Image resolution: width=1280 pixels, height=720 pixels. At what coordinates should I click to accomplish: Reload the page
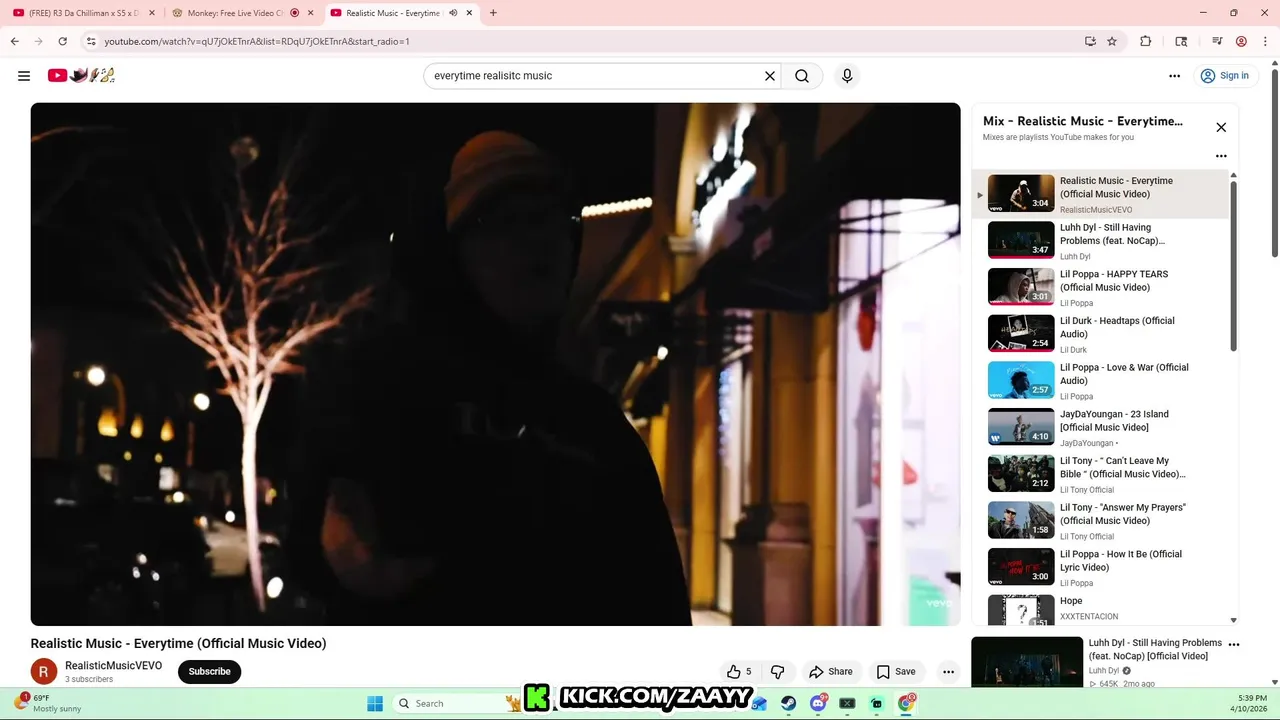(62, 41)
